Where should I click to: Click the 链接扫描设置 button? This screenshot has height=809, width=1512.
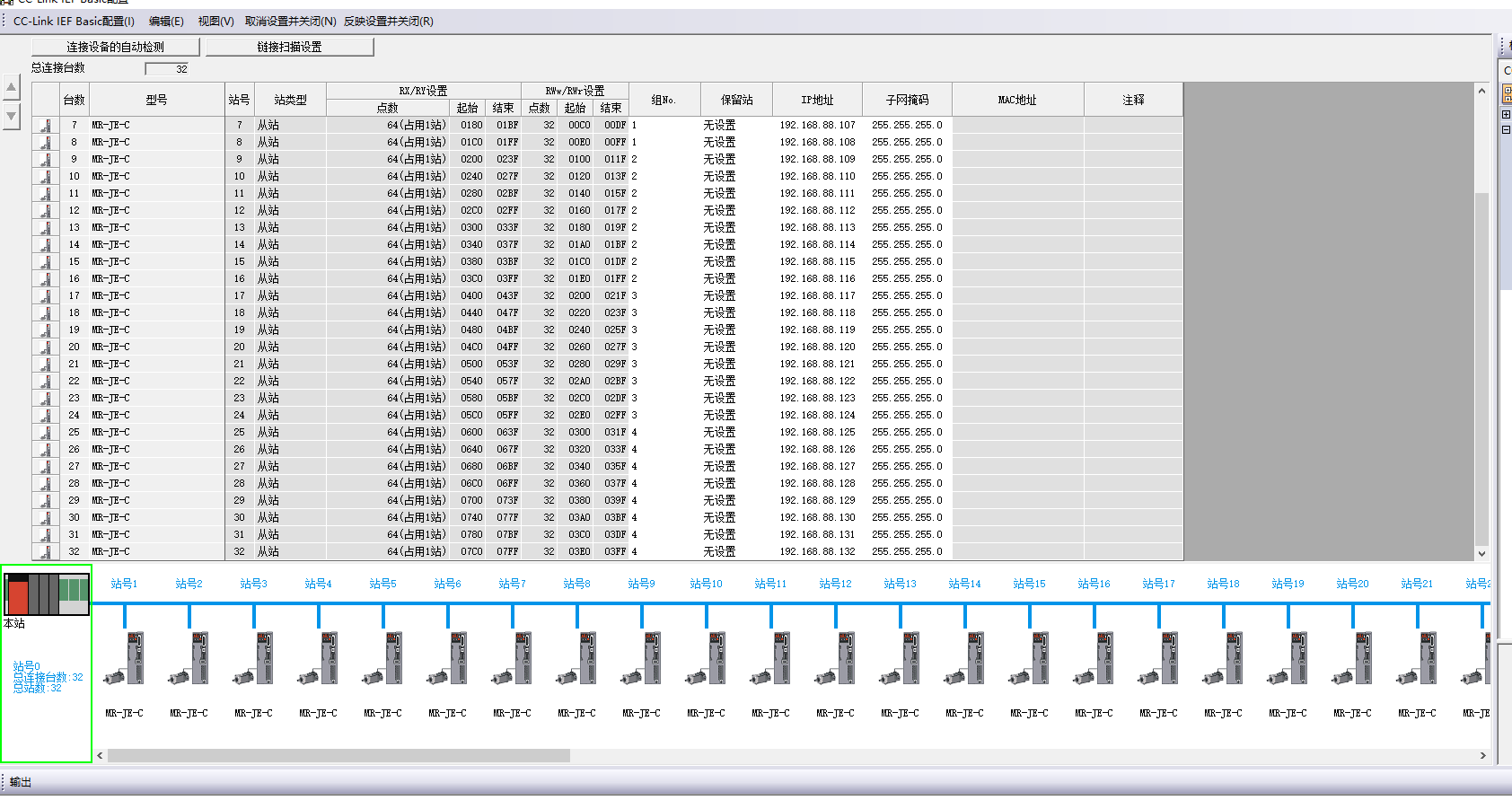(x=289, y=47)
